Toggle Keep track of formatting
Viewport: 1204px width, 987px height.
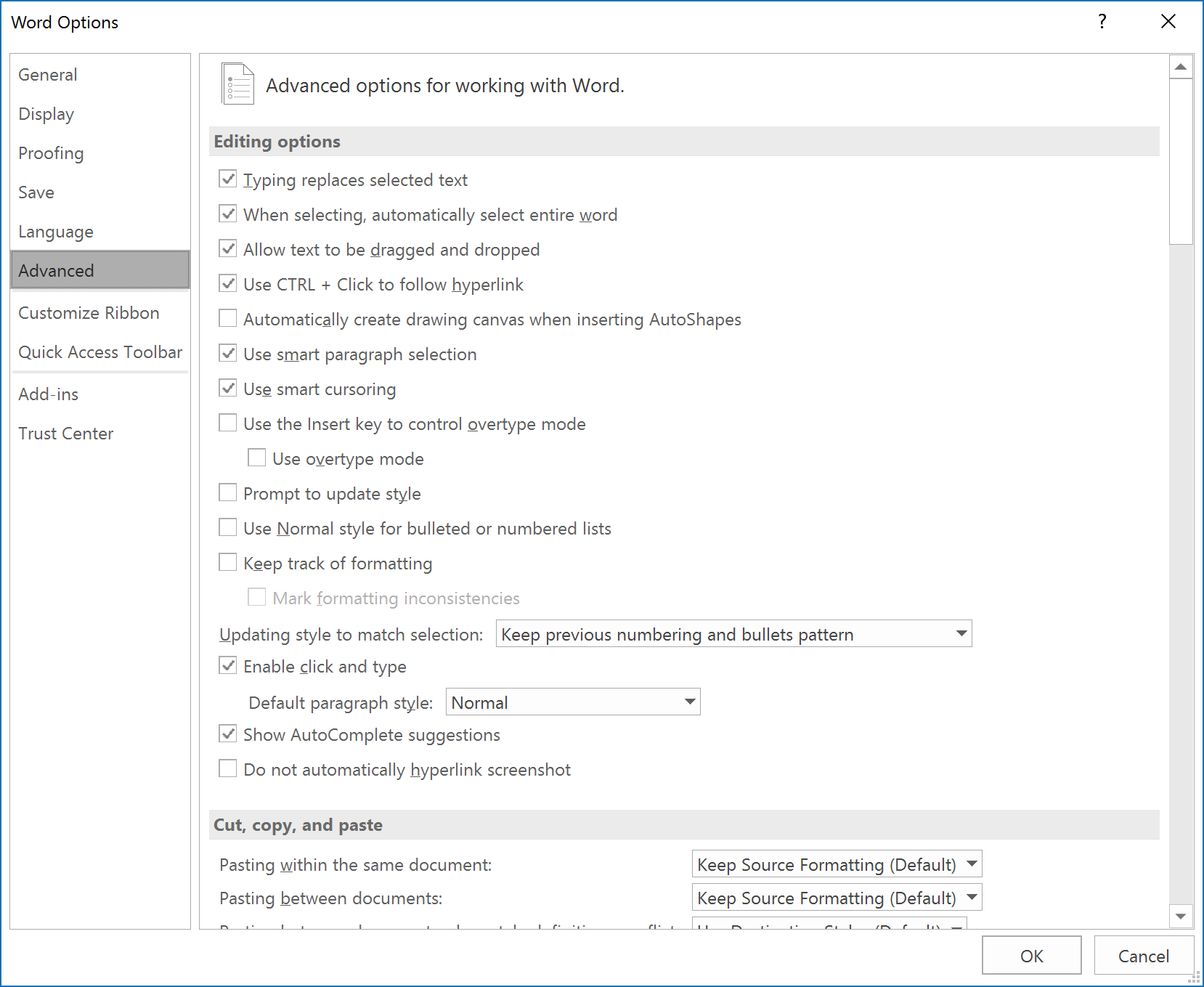pyautogui.click(x=228, y=563)
